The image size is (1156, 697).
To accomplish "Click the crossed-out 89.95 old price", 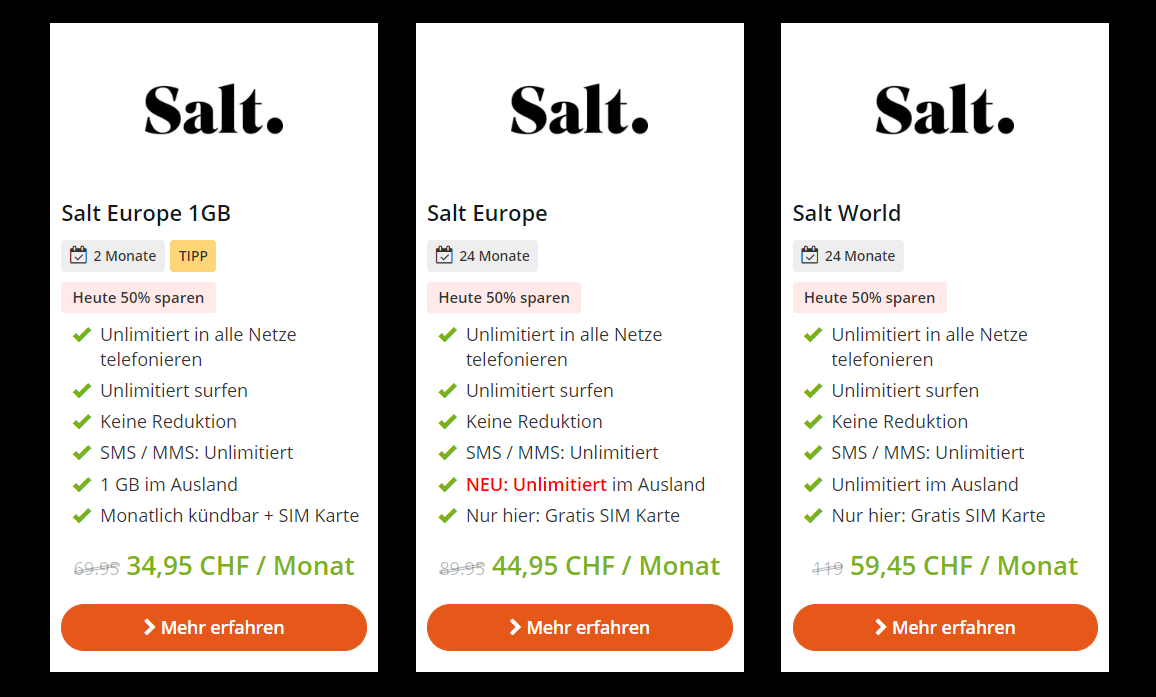I will pyautogui.click(x=462, y=568).
